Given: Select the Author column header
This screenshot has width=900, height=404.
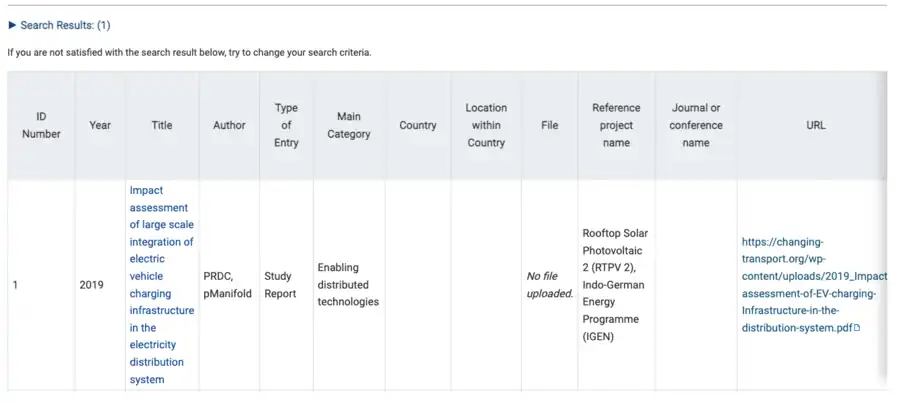Looking at the screenshot, I should pos(229,125).
